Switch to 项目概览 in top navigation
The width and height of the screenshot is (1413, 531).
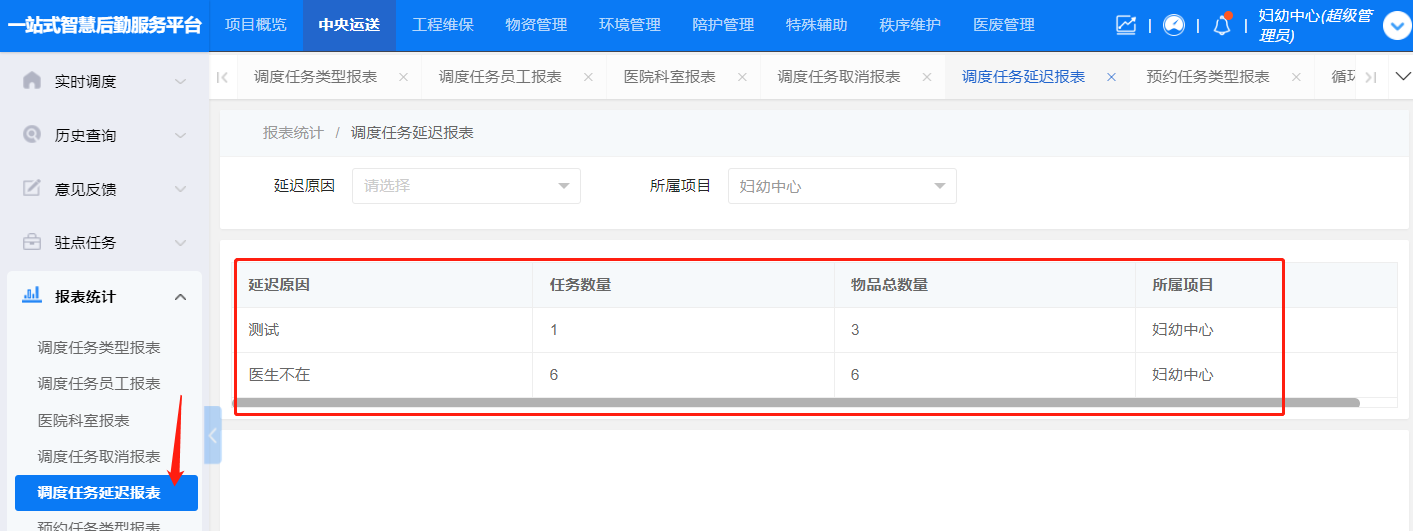256,25
